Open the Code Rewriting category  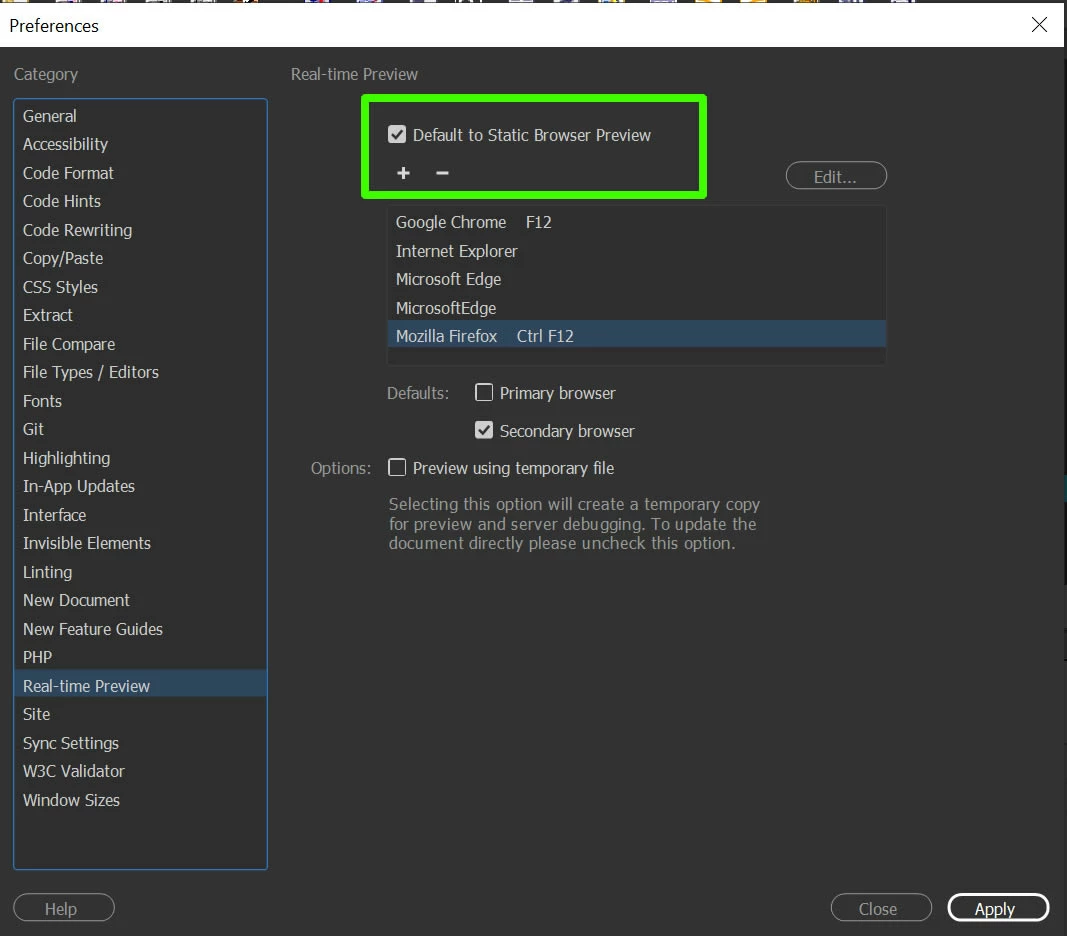(x=140, y=230)
